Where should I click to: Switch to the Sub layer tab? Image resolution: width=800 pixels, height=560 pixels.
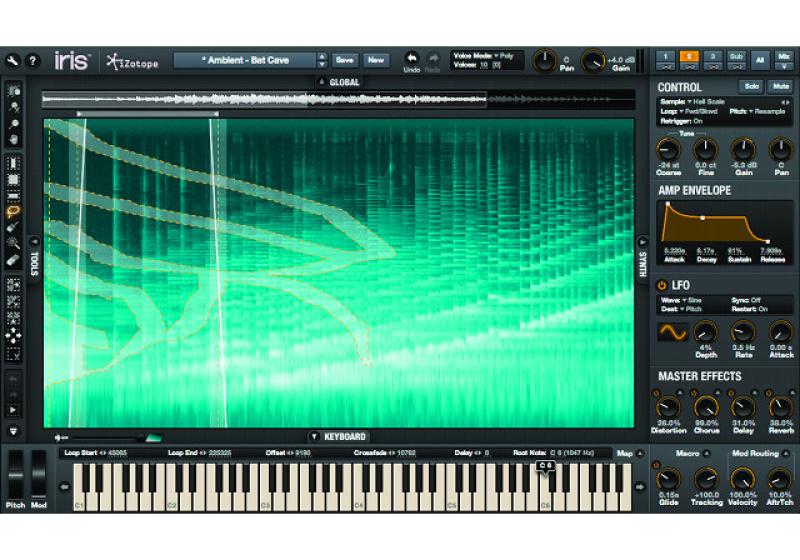[x=736, y=57]
